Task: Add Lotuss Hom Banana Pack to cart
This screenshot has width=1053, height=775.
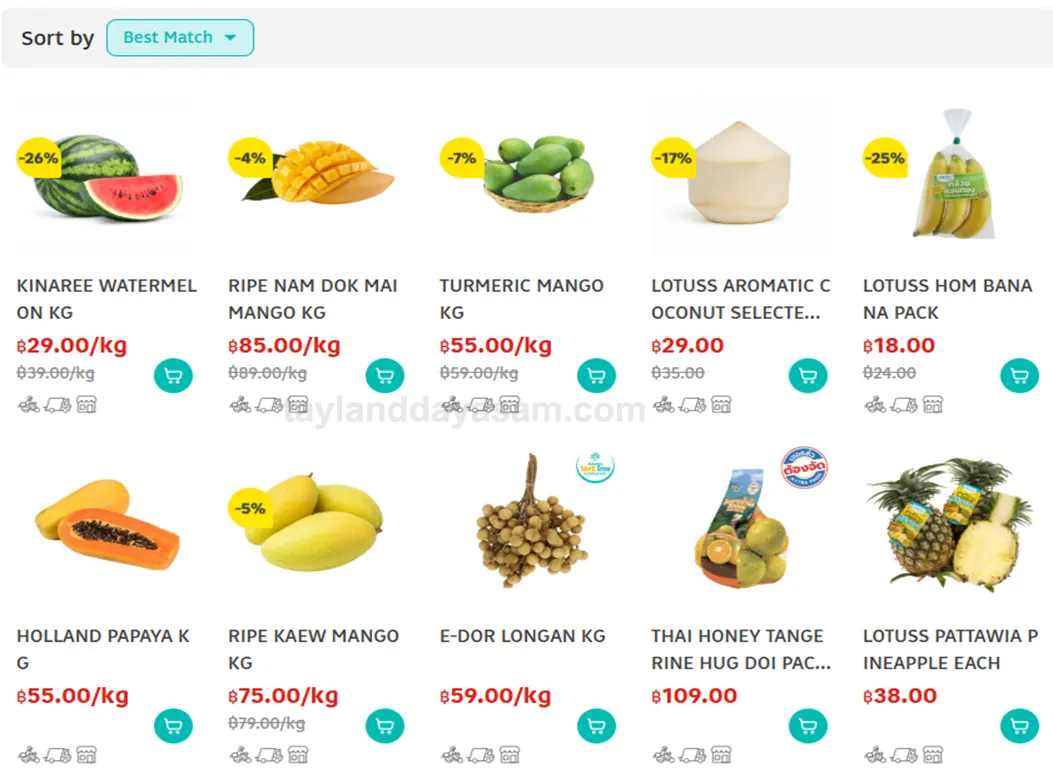Action: click(1019, 376)
